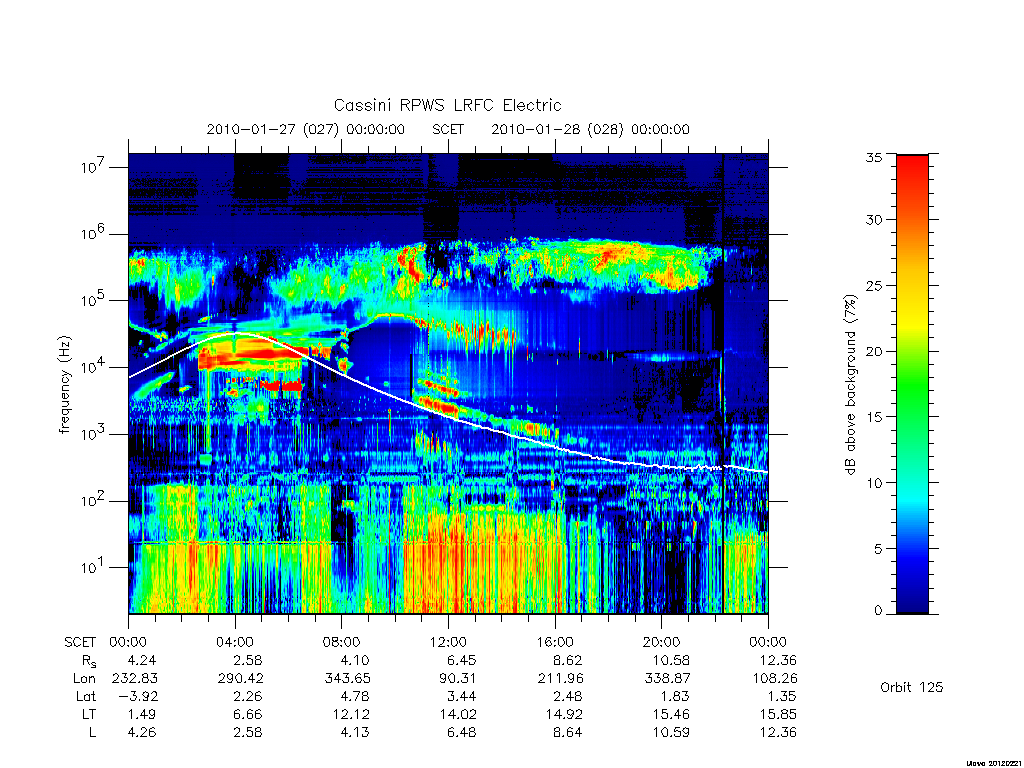This screenshot has height=768, width=1024.
Task: Click the 'LT' row label
Action: [89, 714]
